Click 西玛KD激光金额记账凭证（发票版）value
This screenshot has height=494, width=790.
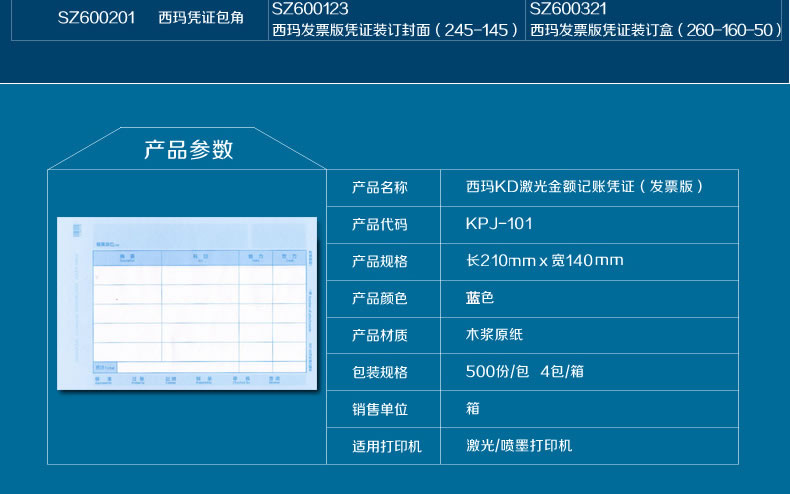(x=584, y=187)
